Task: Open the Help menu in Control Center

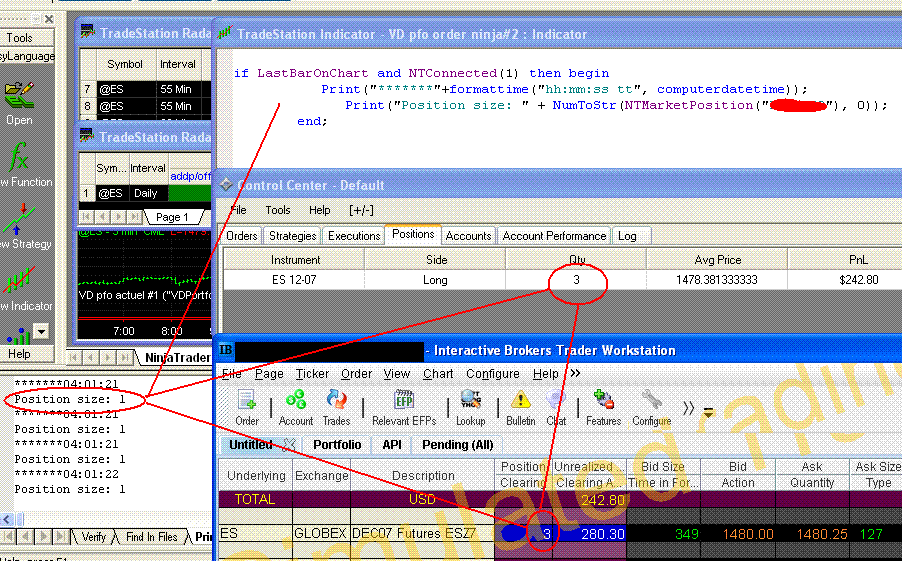Action: [319, 210]
